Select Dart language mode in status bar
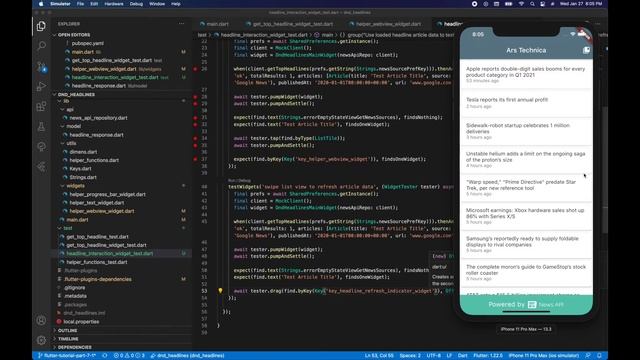Screen dimensions: 640x360 [462, 356]
